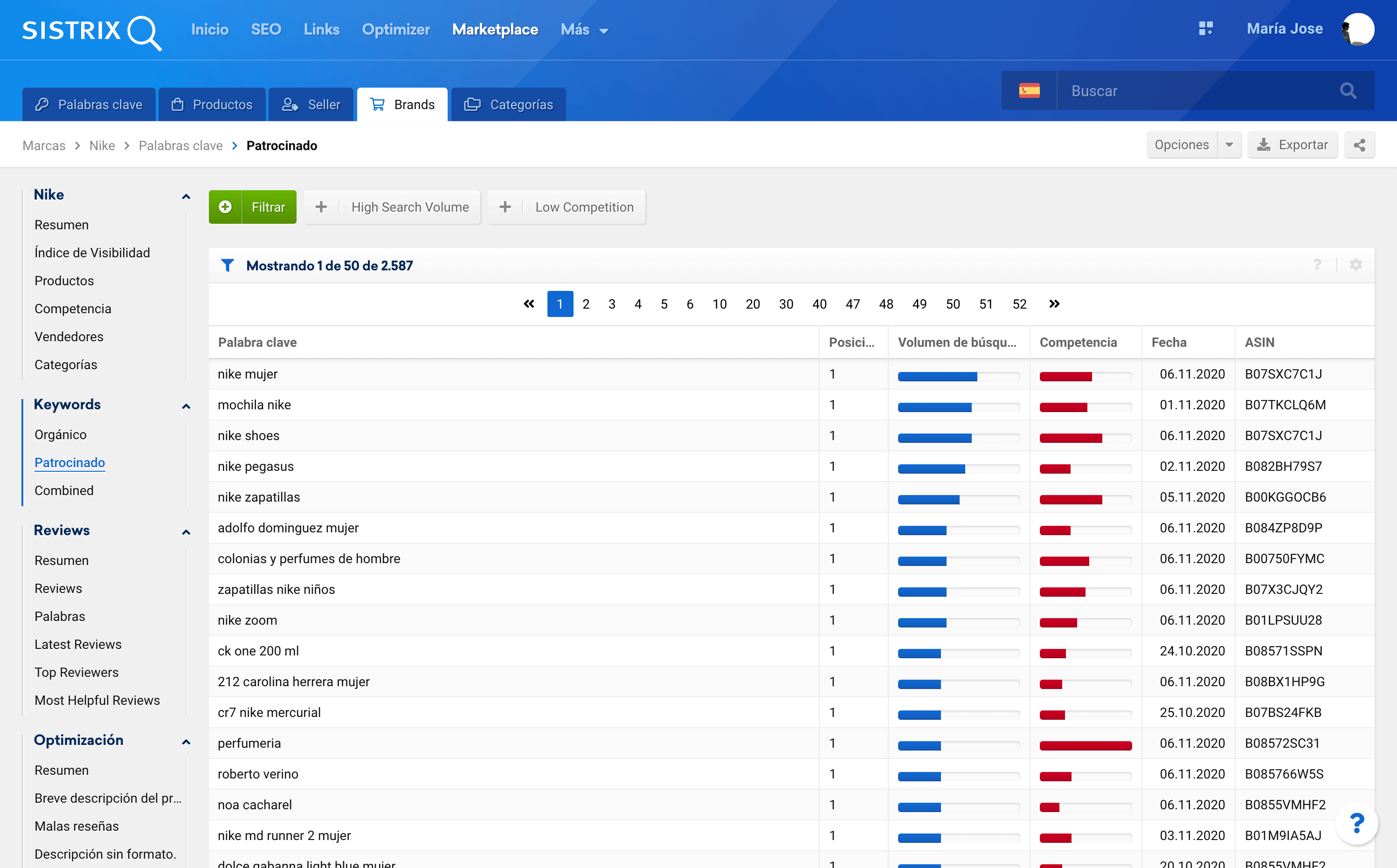The image size is (1397, 868).
Task: Click the green Filtrar button
Action: click(x=253, y=207)
